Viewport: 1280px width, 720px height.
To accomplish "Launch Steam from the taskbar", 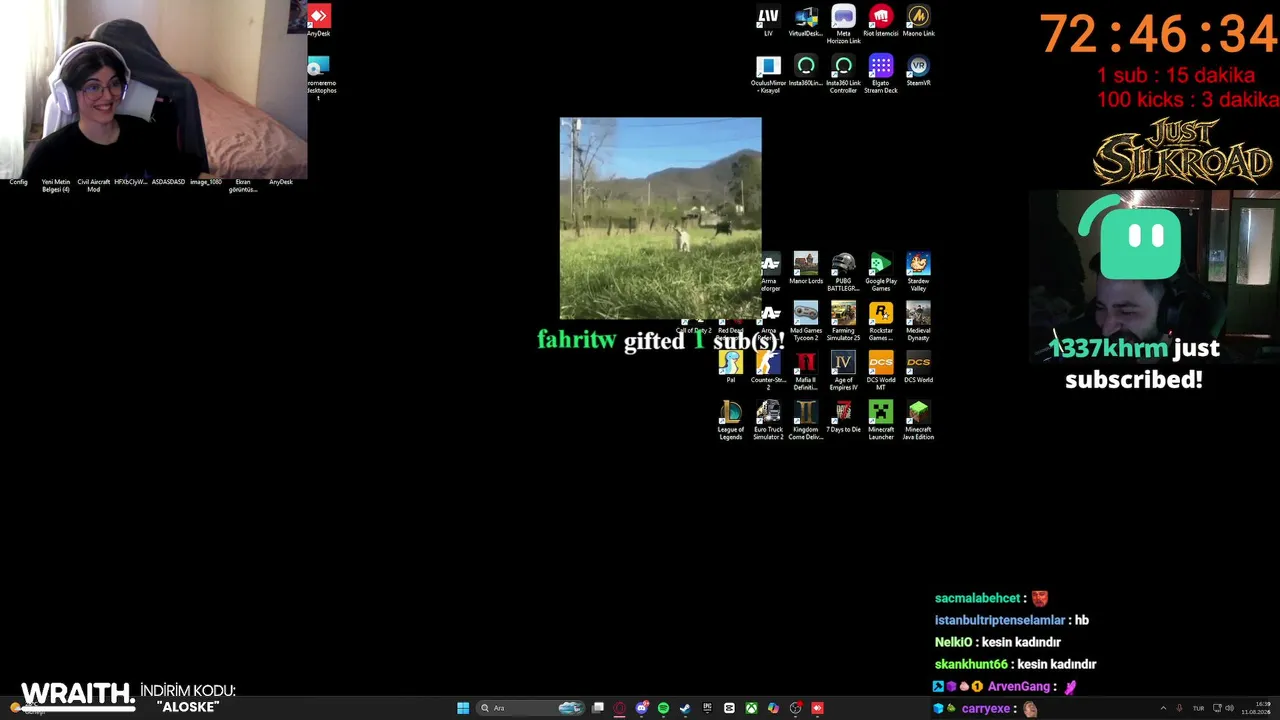I will pos(685,708).
